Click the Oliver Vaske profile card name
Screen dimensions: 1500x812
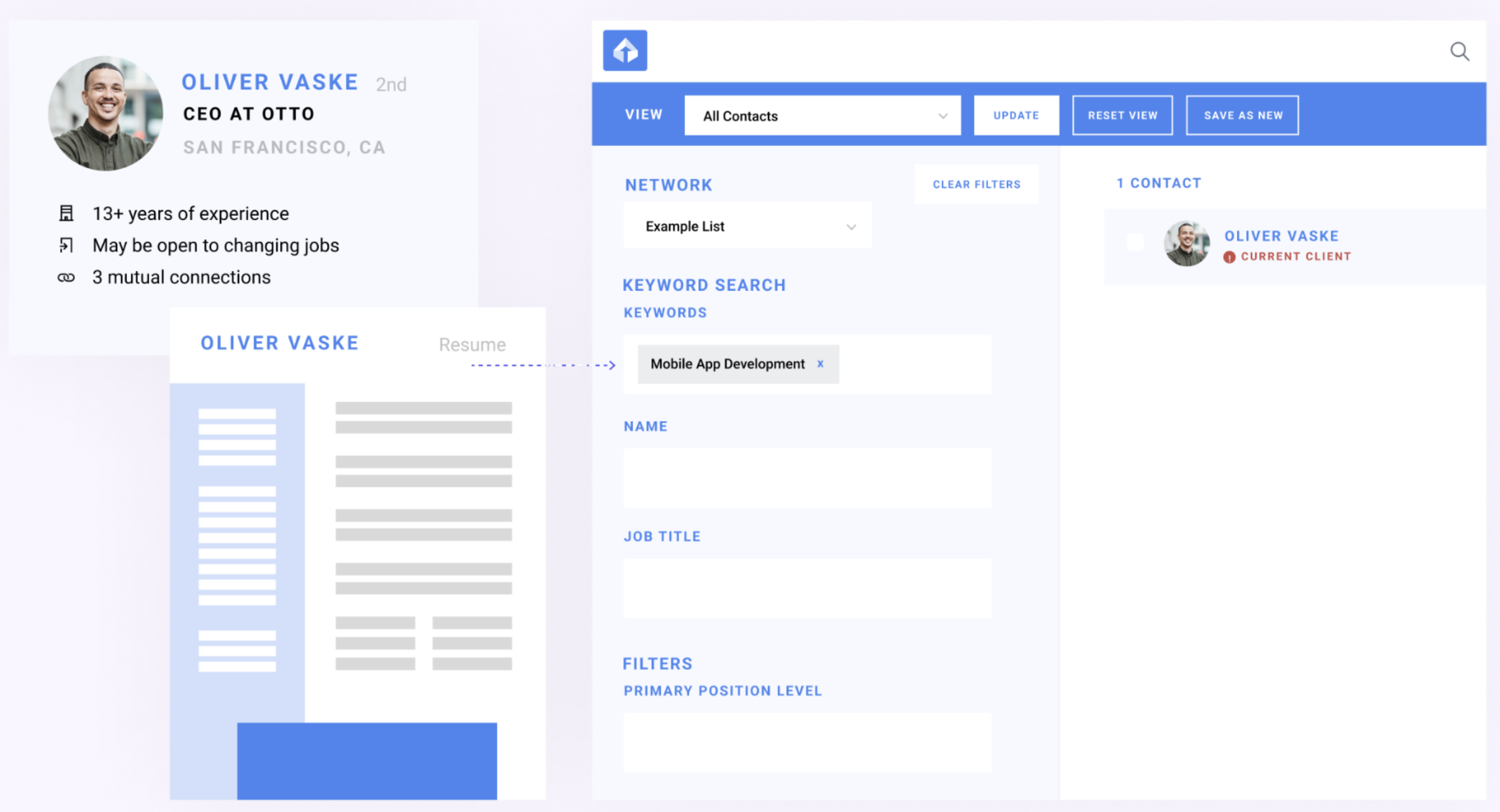tap(270, 82)
